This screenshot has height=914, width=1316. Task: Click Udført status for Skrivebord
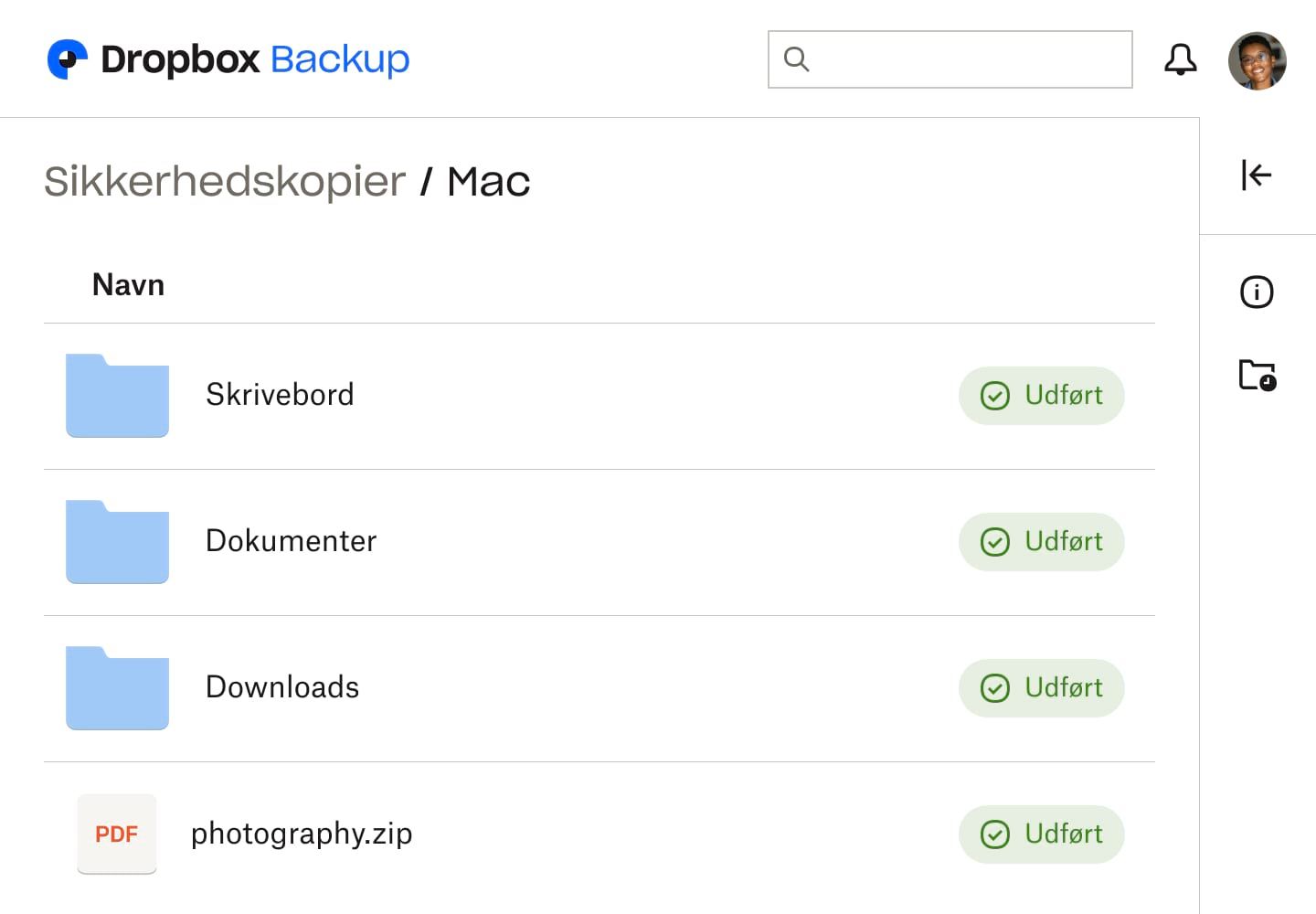[x=1041, y=396]
